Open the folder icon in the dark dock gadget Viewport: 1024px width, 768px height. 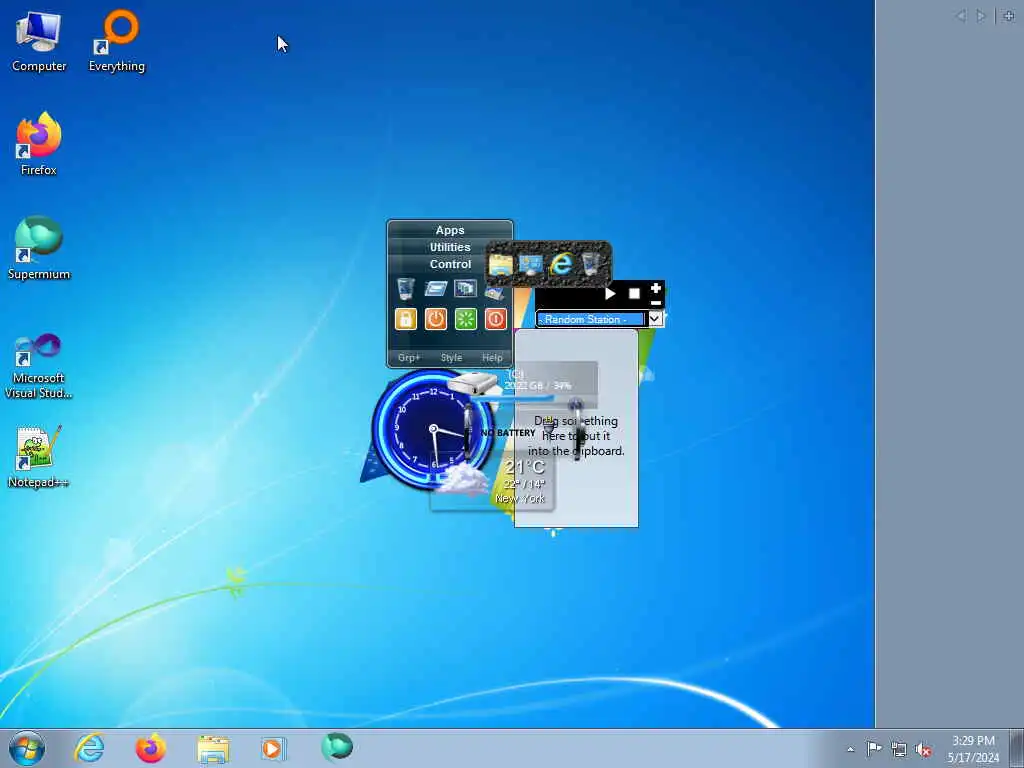pyautogui.click(x=501, y=264)
